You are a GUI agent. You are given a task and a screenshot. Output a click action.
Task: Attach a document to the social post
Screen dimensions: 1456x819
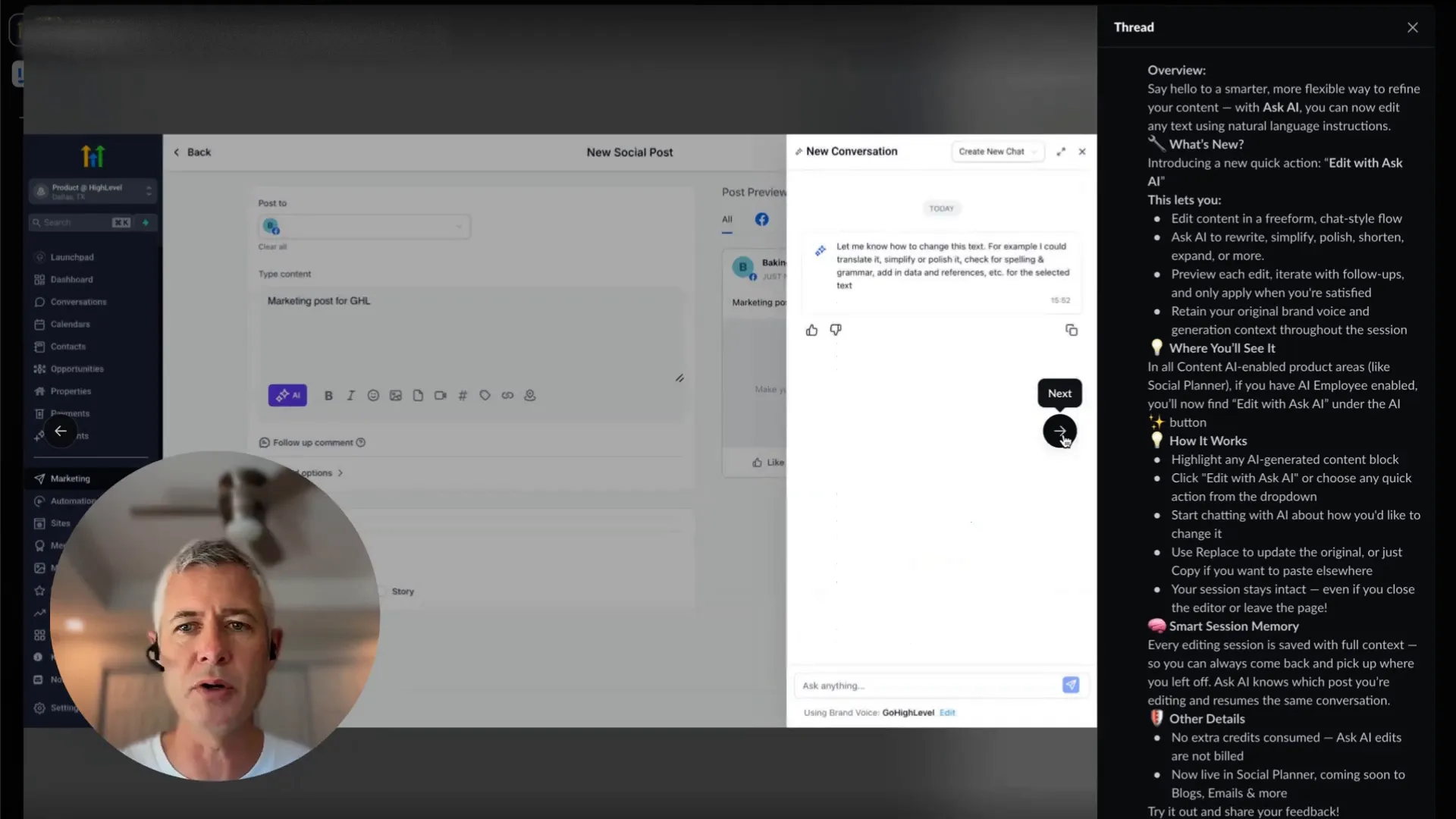coord(418,395)
